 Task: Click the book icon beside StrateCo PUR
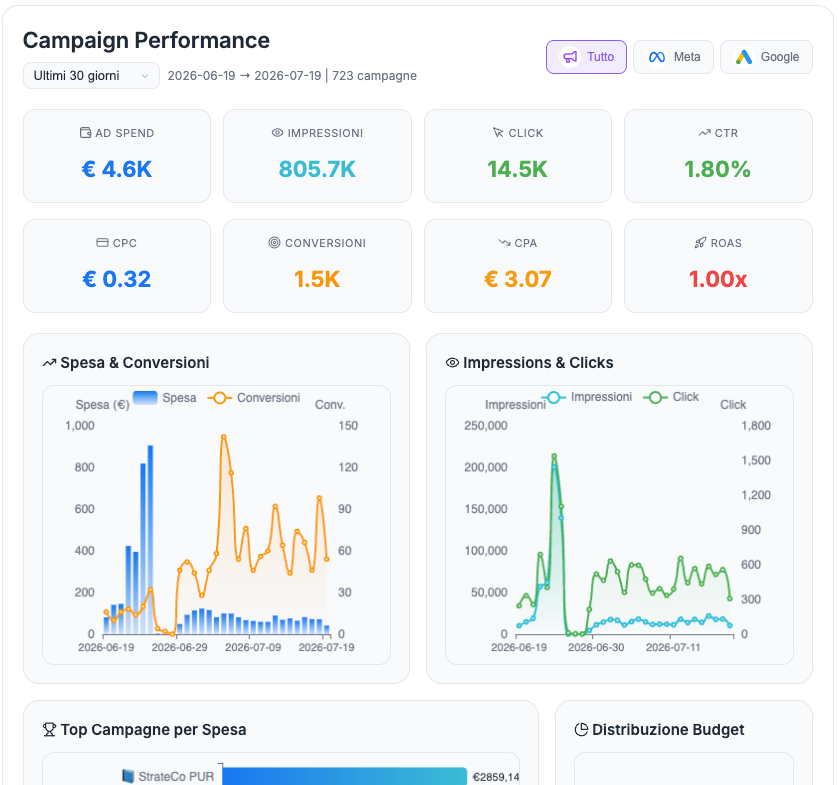coord(128,776)
